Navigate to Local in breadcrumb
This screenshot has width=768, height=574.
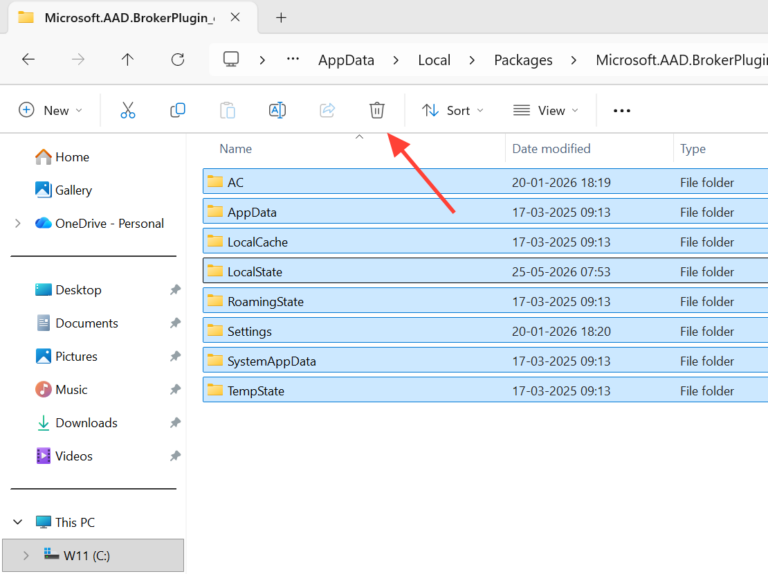[x=434, y=60]
